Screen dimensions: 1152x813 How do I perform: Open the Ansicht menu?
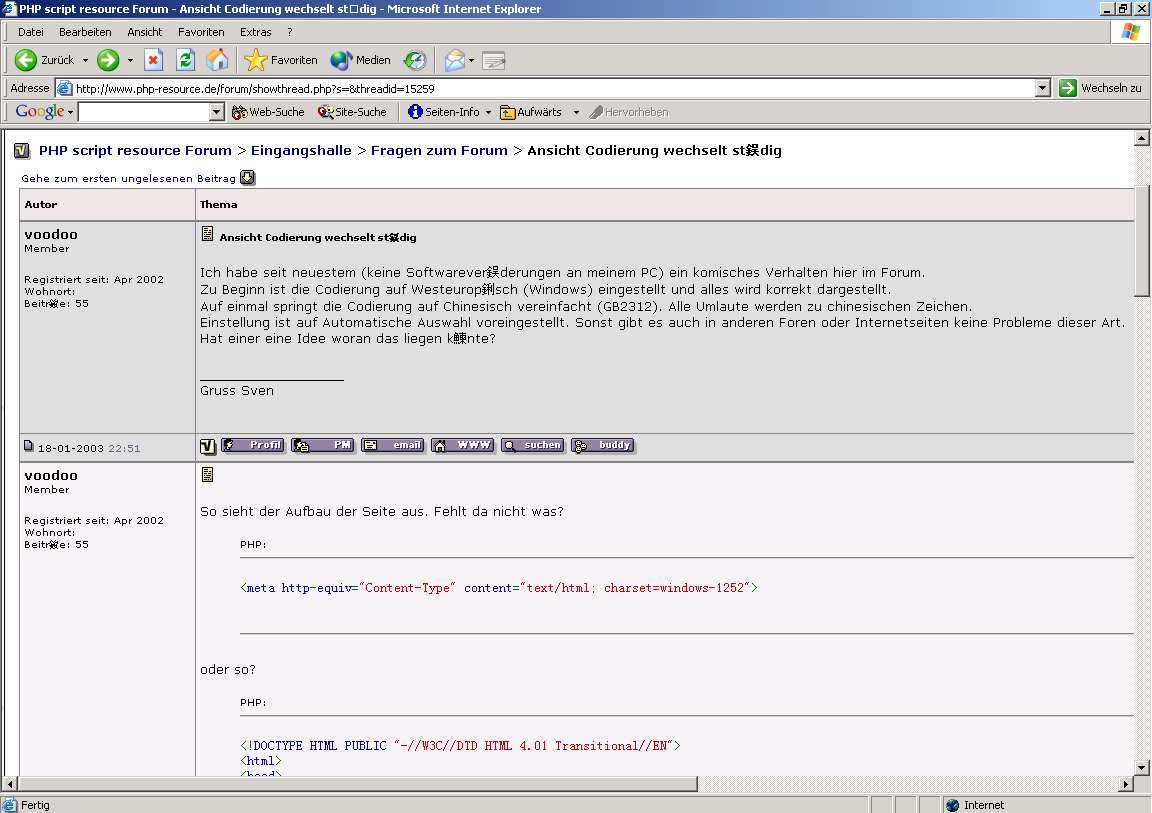pos(145,32)
